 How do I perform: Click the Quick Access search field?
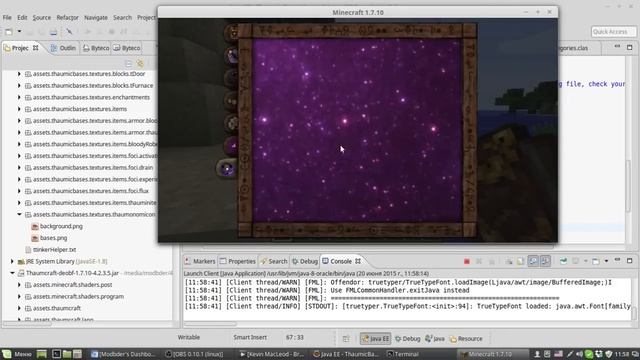(613, 32)
